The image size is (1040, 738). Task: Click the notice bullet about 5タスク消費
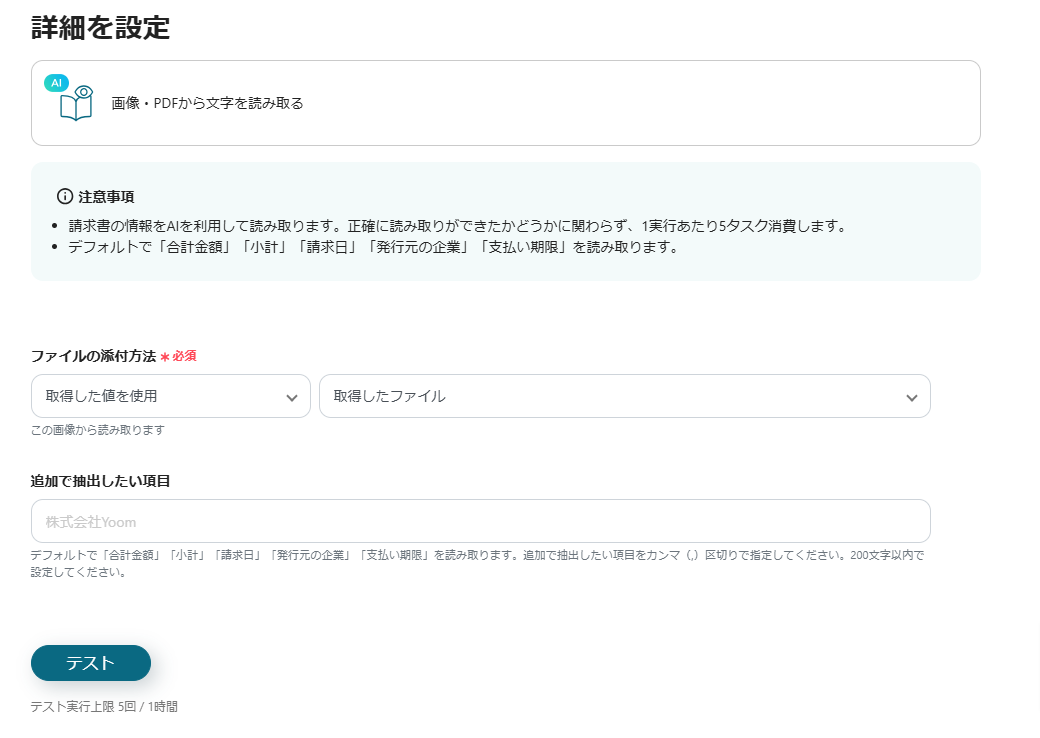click(457, 225)
